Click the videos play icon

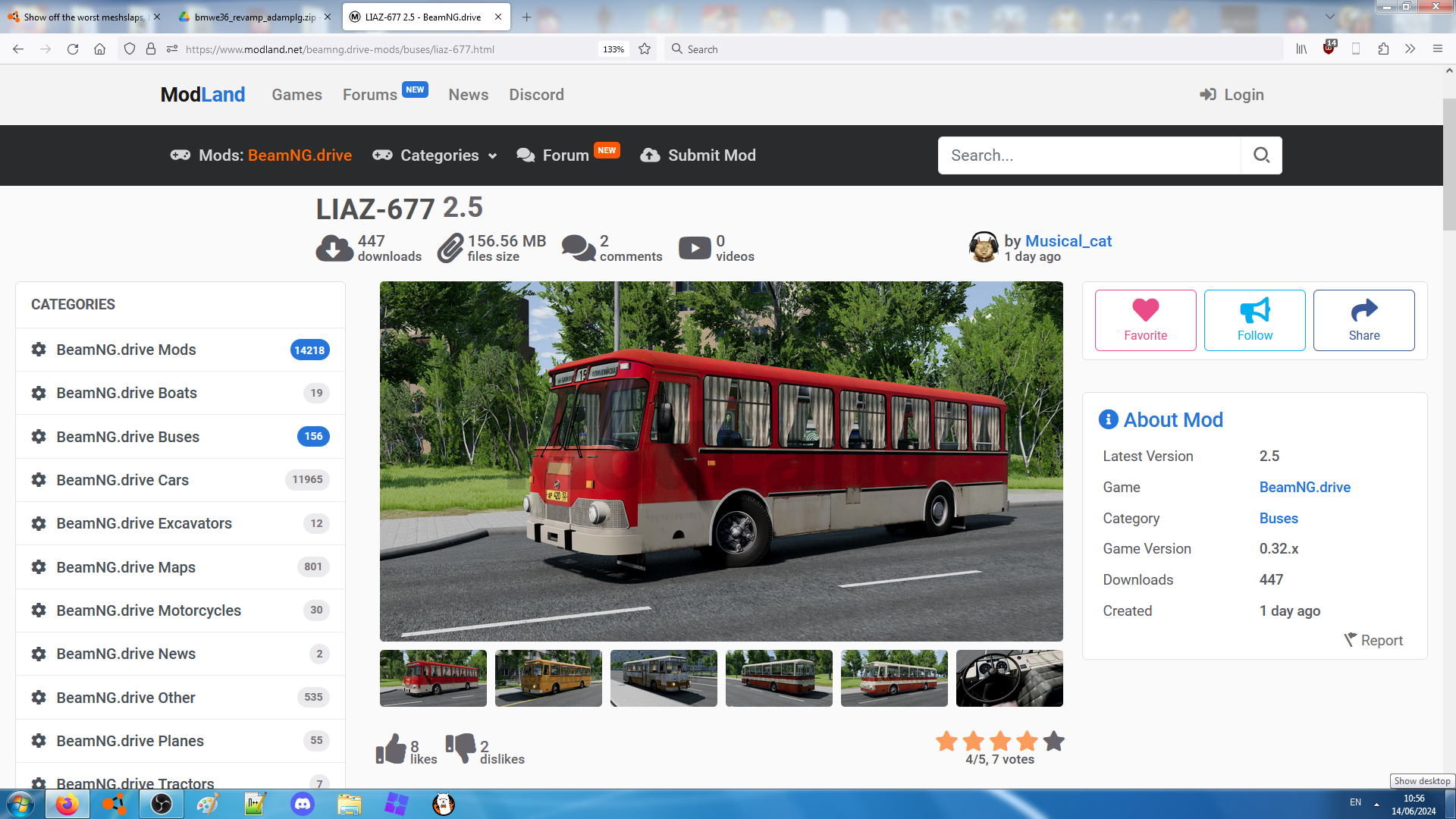coord(695,248)
